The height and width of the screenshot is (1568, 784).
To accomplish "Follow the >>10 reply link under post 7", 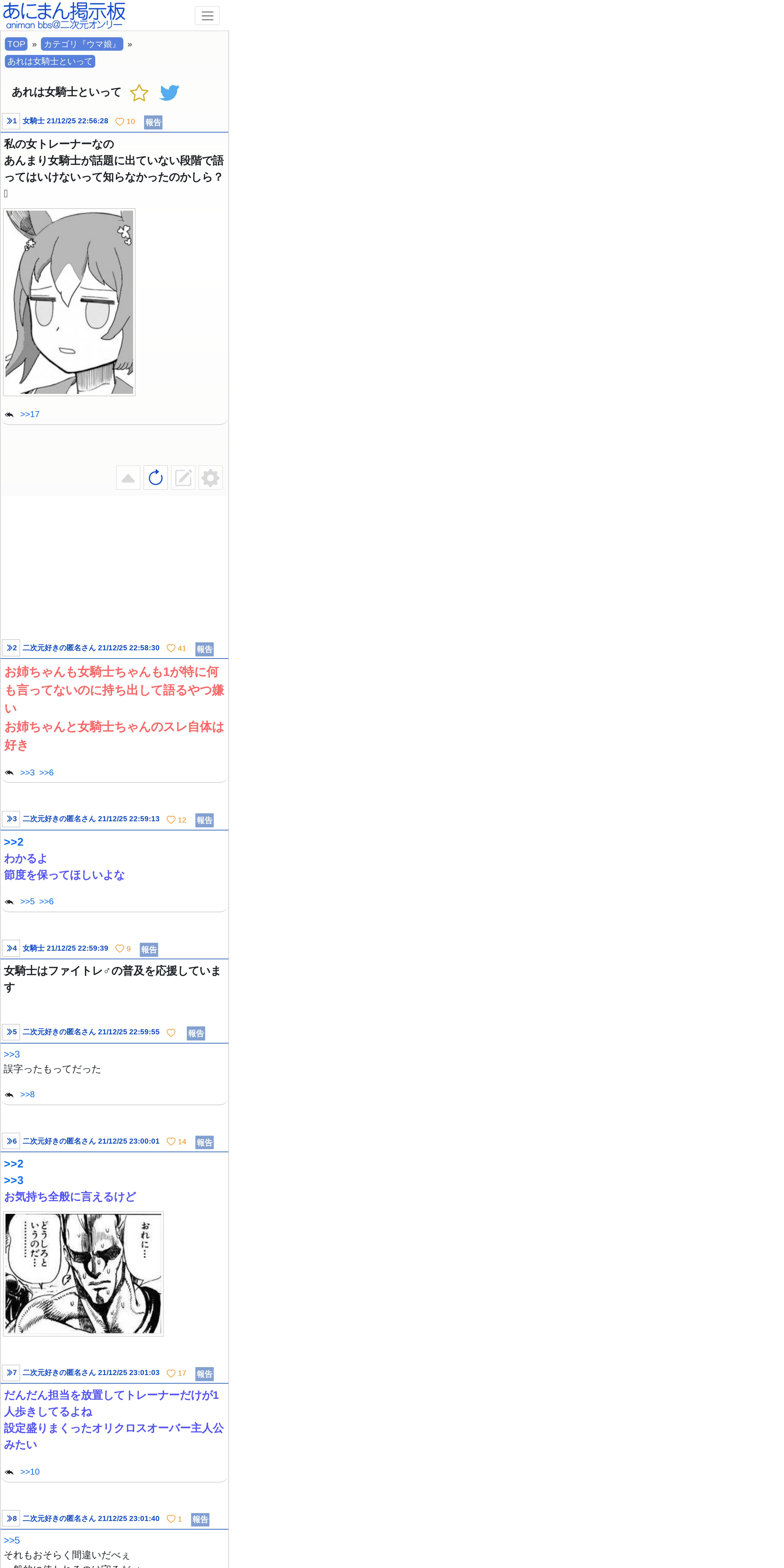I will click(30, 1472).
